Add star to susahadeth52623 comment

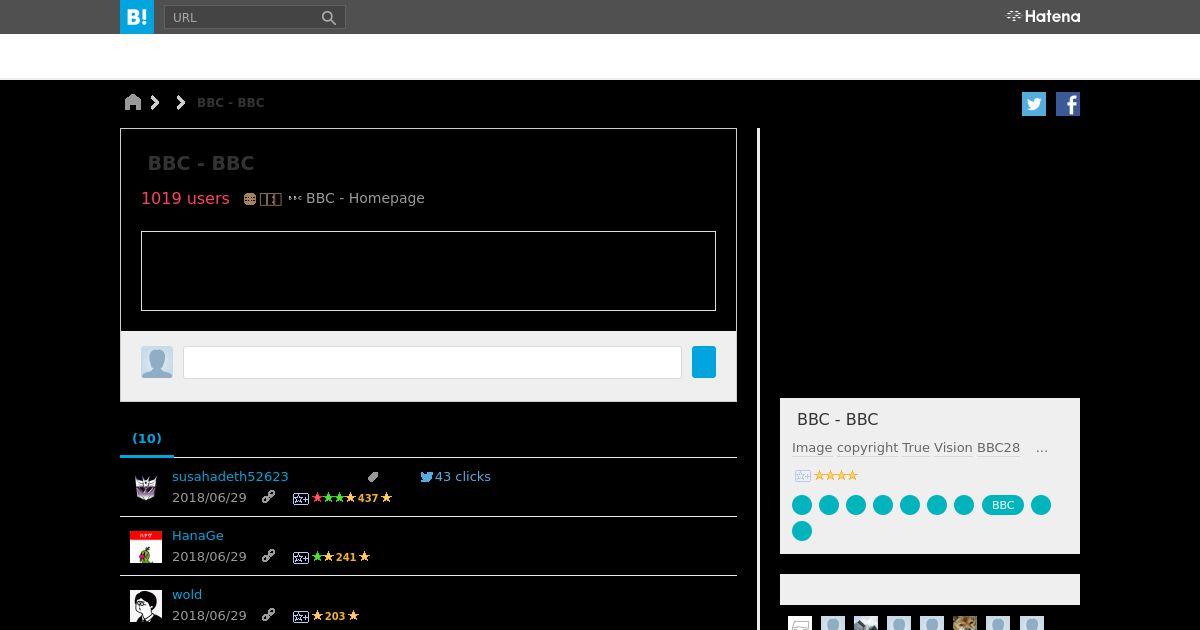(301, 498)
